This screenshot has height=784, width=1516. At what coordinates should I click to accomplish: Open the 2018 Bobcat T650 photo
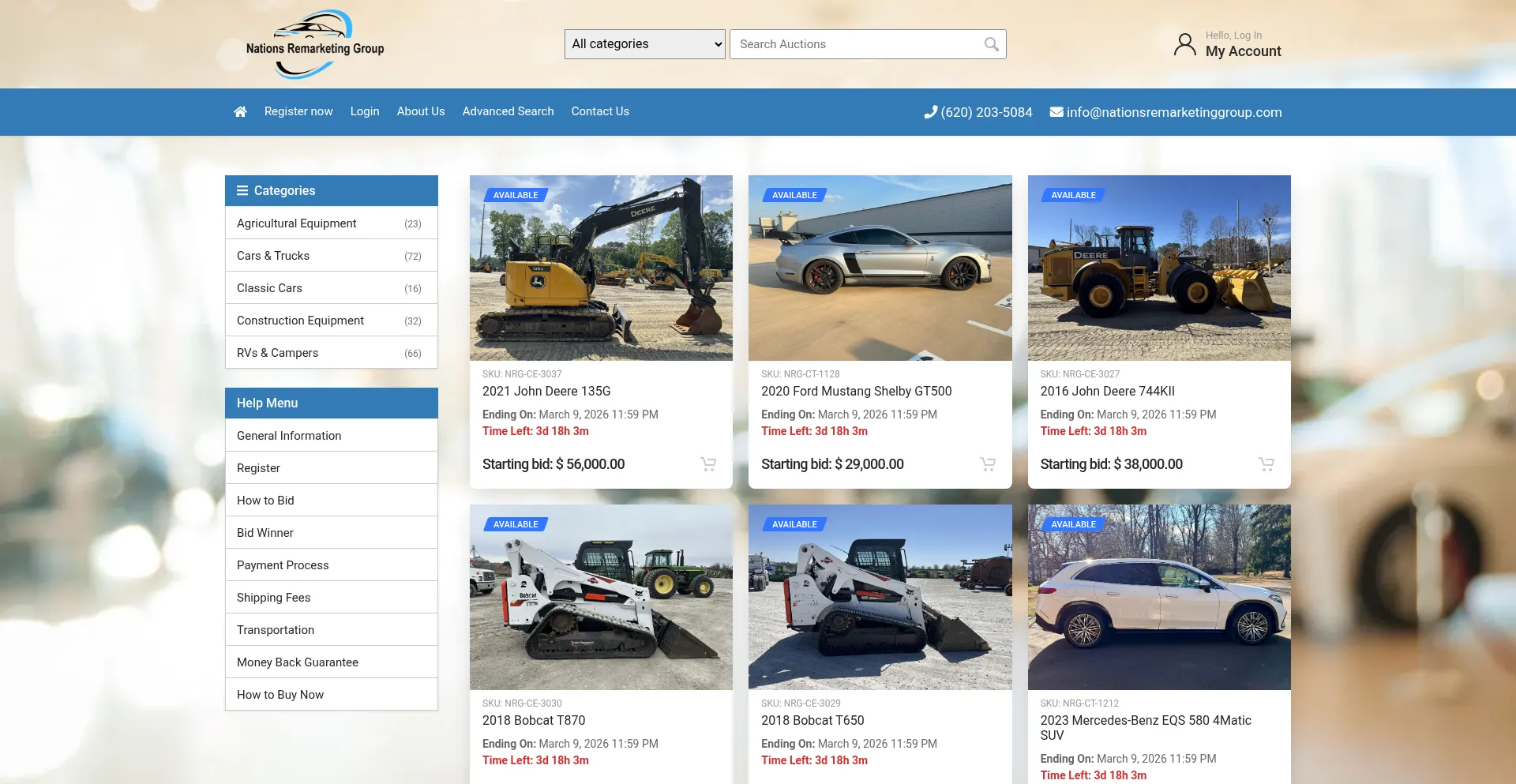click(x=880, y=598)
